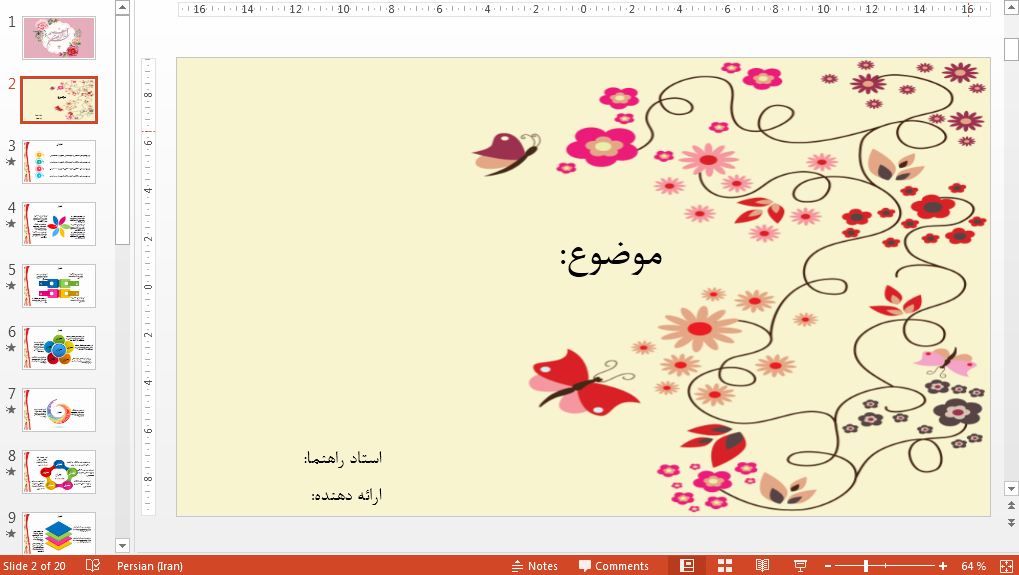Click the موضوع title text on slide
Screen dimensions: 1019x575
tap(611, 256)
